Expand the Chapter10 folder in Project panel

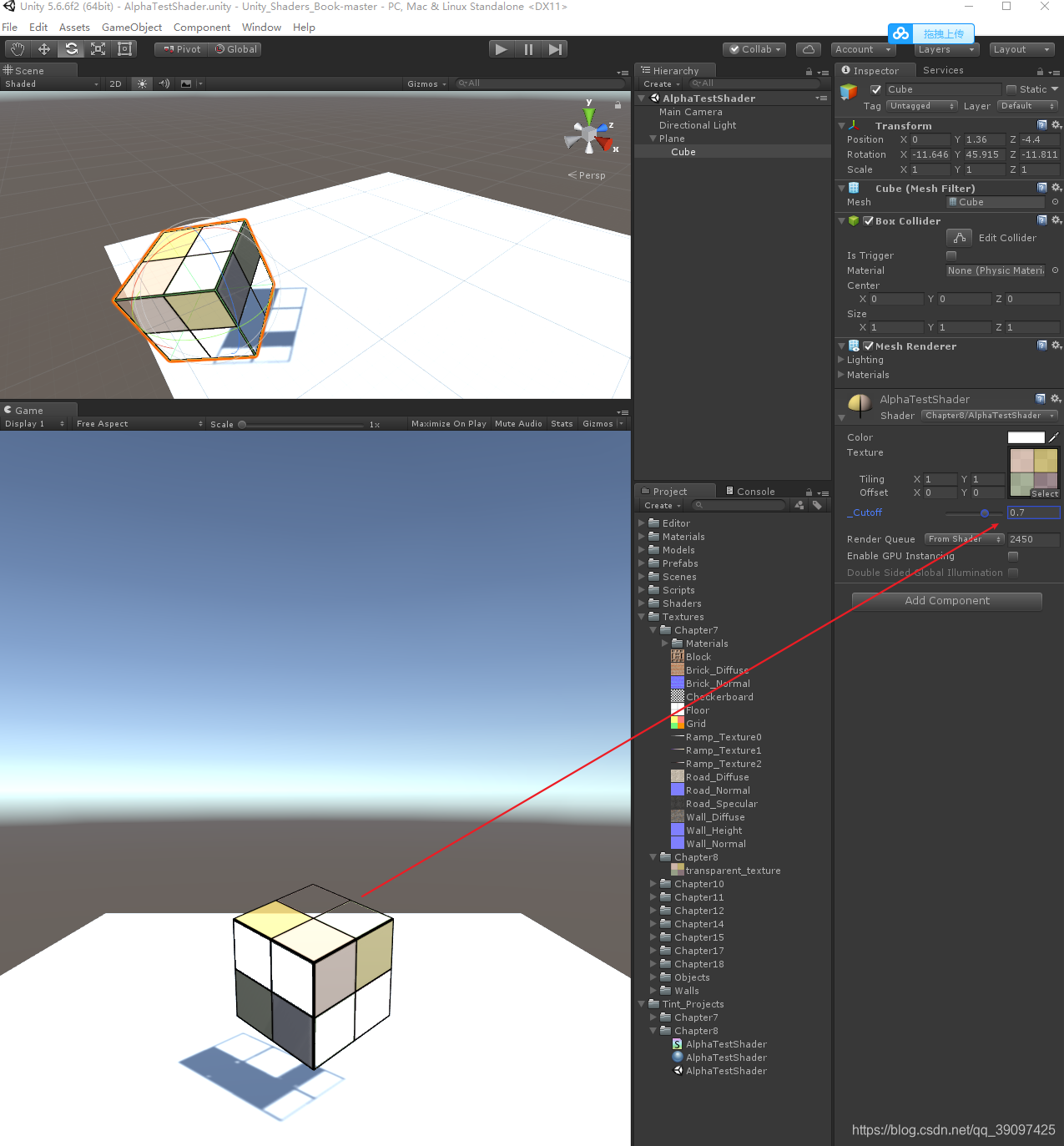coord(653,883)
